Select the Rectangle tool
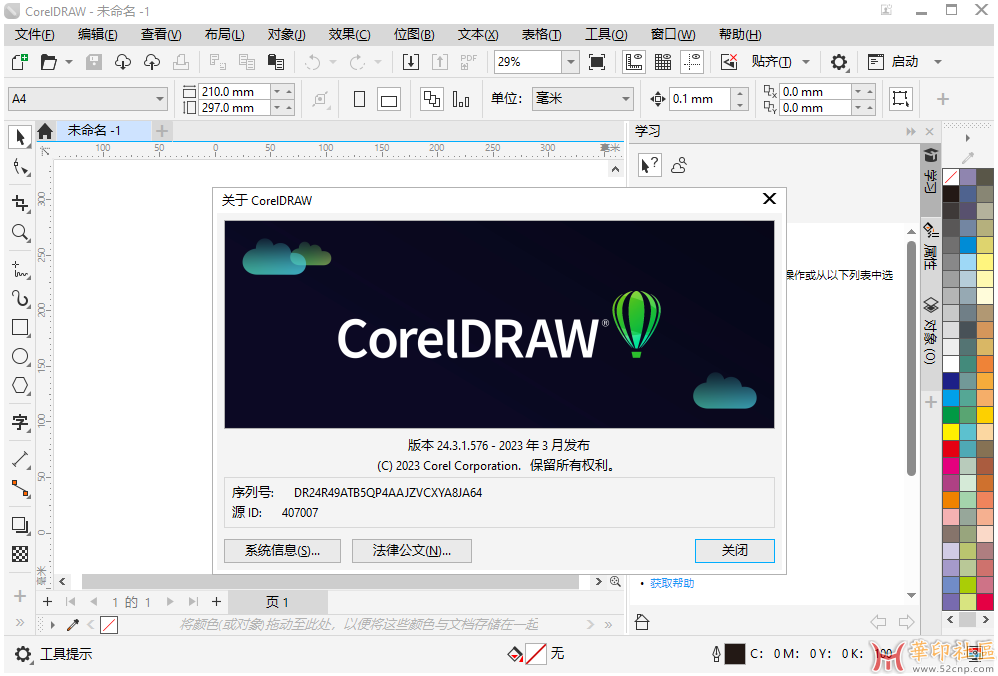 tap(20, 328)
